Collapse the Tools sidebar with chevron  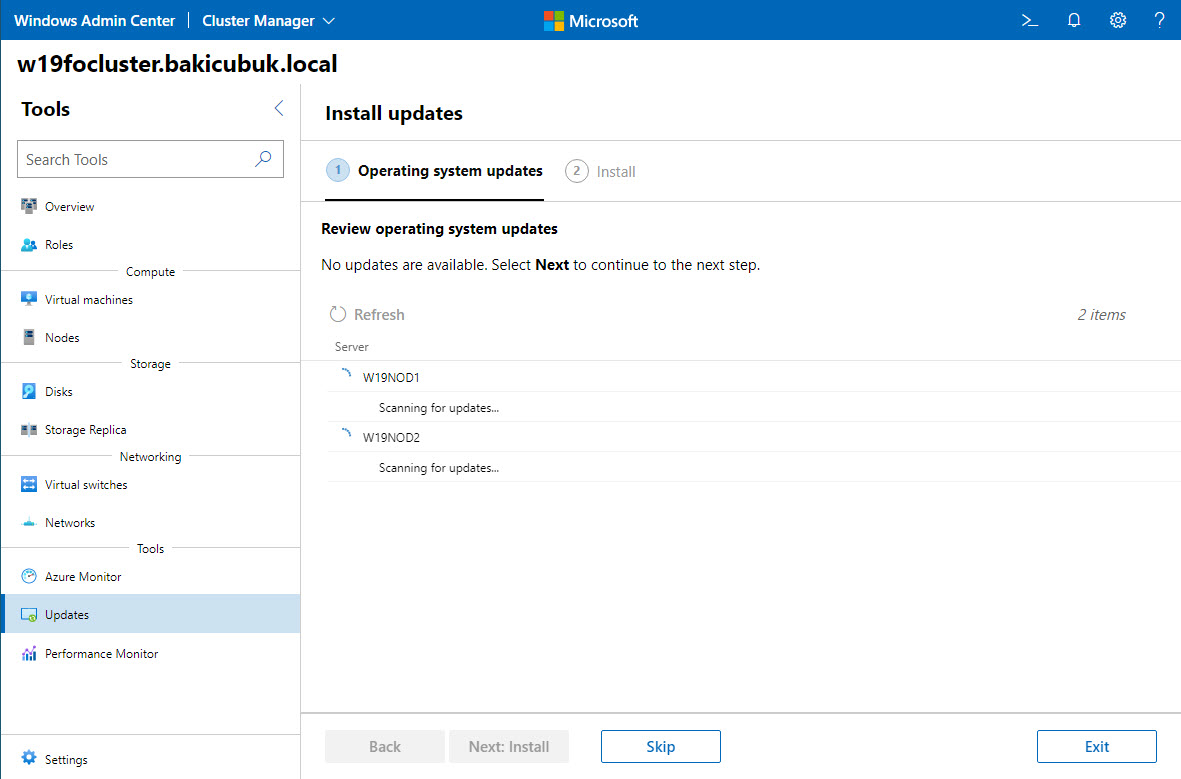pyautogui.click(x=279, y=108)
